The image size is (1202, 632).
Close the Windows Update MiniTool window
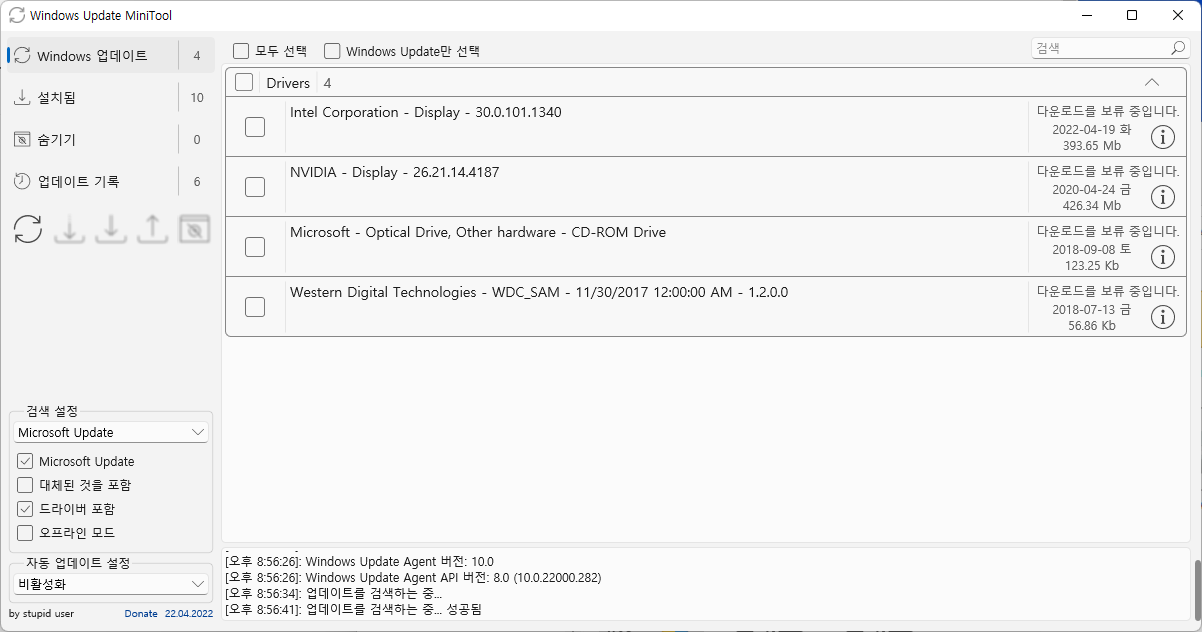point(1178,15)
